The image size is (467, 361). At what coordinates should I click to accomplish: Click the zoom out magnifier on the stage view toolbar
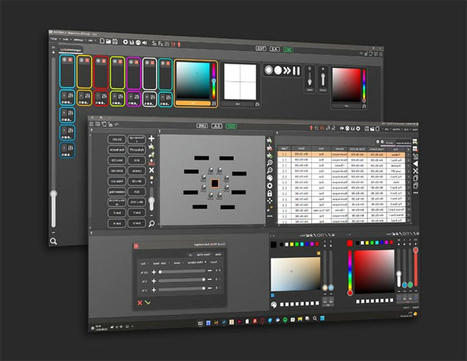point(269,170)
